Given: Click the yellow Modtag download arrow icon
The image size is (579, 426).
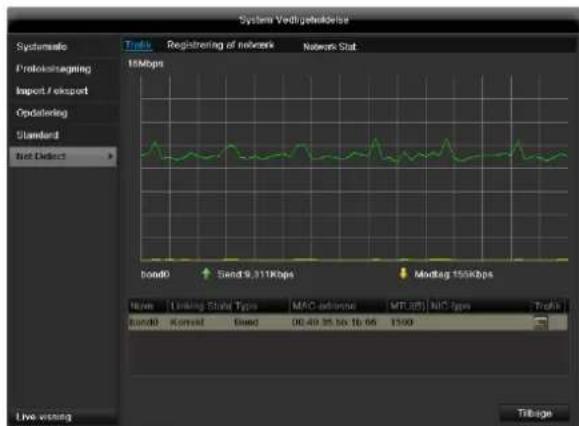Looking at the screenshot, I should point(403,274).
